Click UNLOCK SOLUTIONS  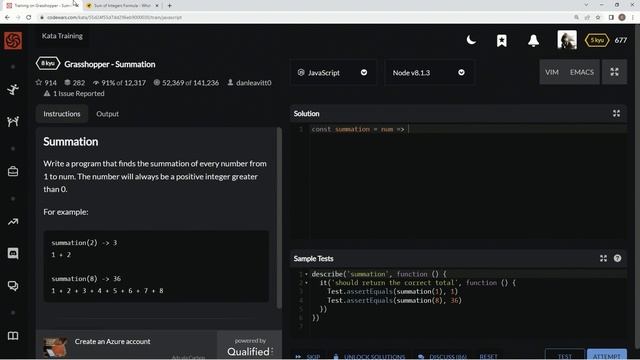click(x=369, y=357)
